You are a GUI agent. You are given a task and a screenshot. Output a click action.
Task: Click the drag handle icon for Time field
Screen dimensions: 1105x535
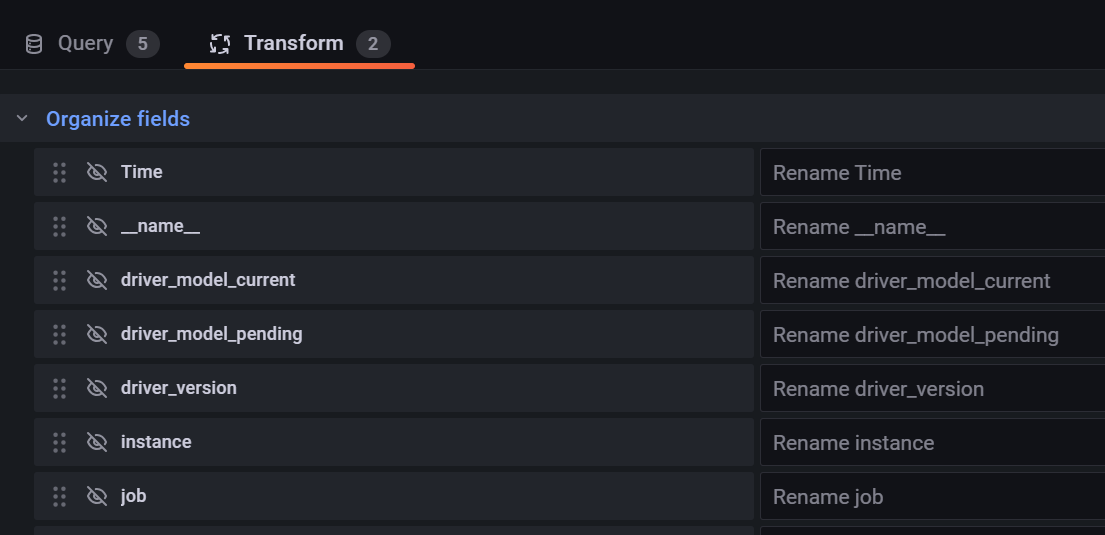tap(59, 172)
